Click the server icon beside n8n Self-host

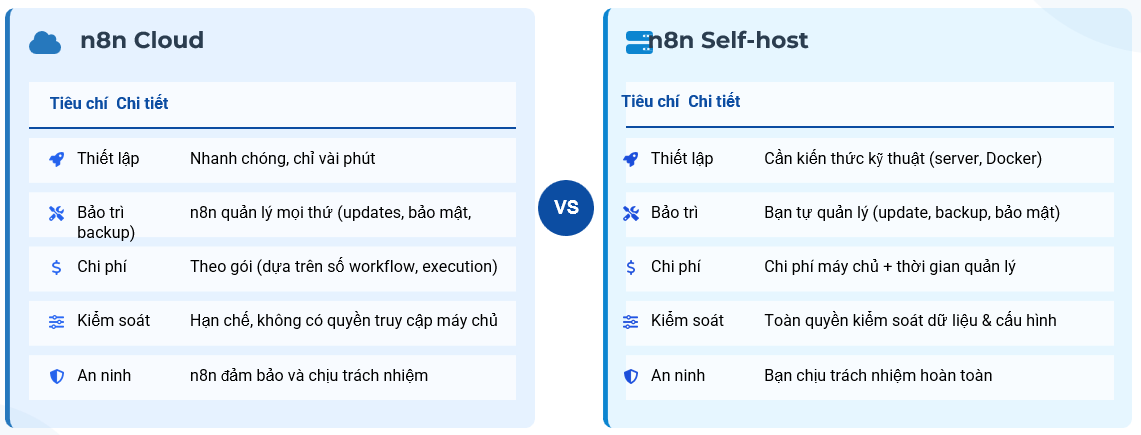(x=639, y=41)
